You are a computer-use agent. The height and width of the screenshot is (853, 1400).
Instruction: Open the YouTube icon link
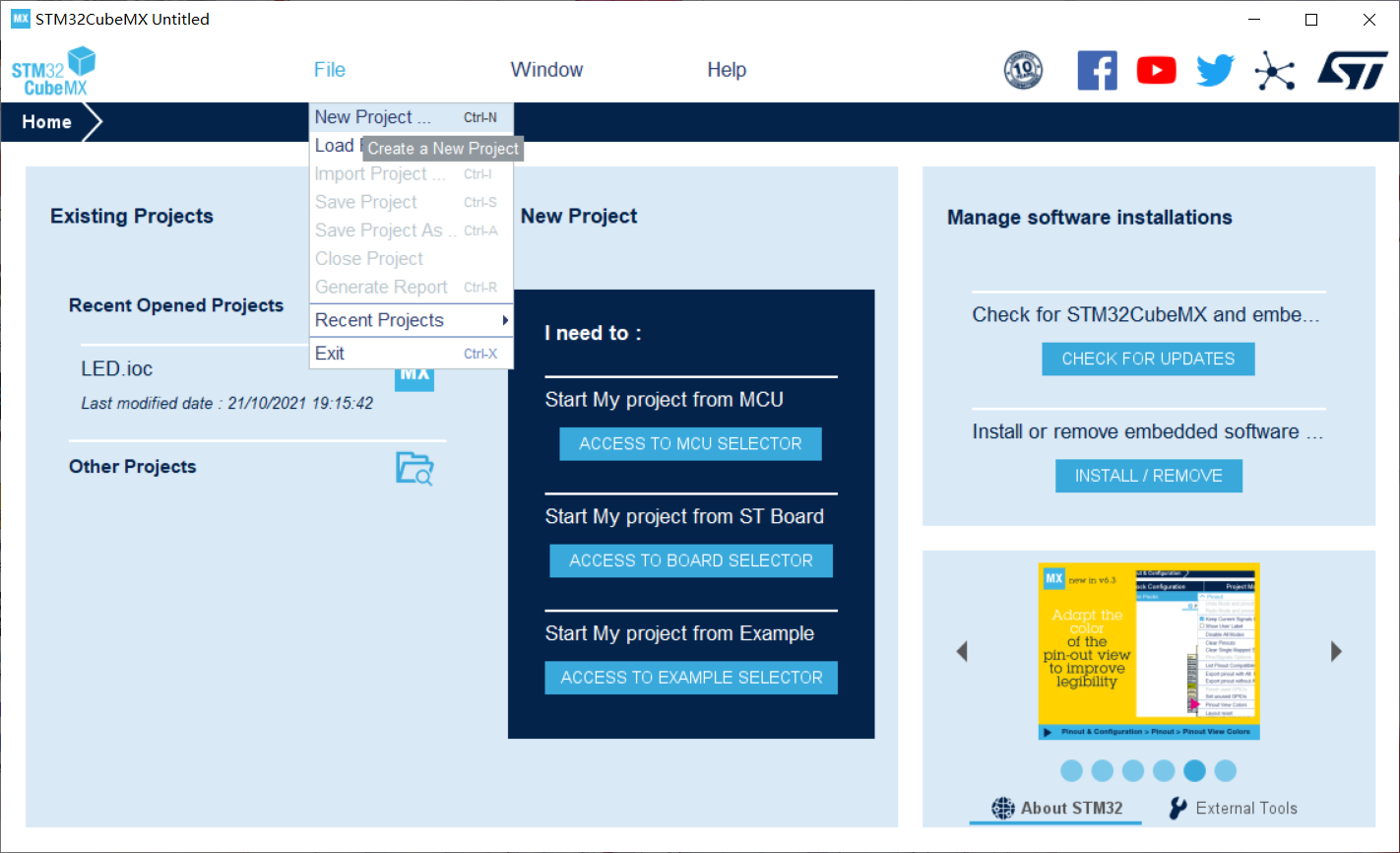point(1156,71)
